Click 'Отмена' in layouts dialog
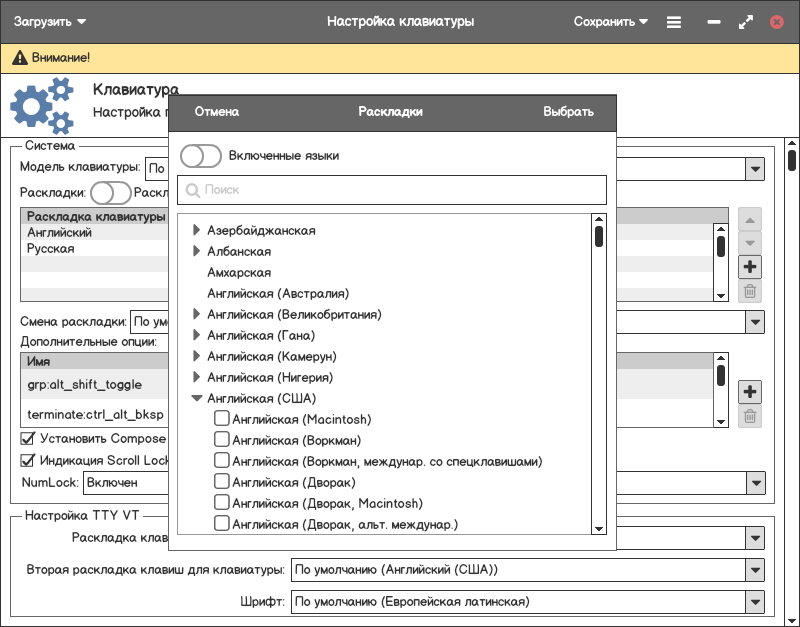Image resolution: width=800 pixels, height=627 pixels. [216, 112]
